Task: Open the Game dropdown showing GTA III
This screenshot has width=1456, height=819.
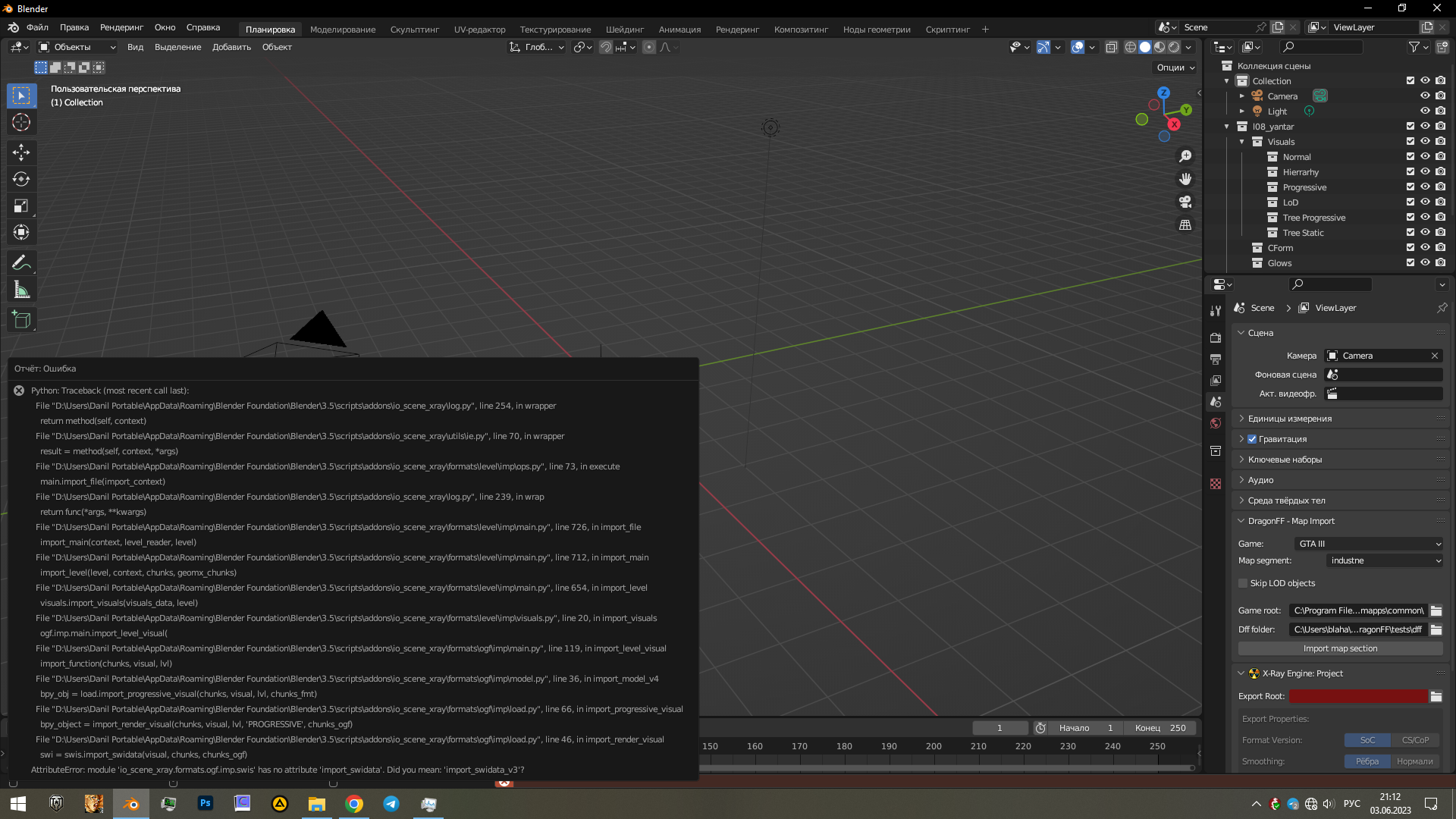Action: pyautogui.click(x=1367, y=544)
